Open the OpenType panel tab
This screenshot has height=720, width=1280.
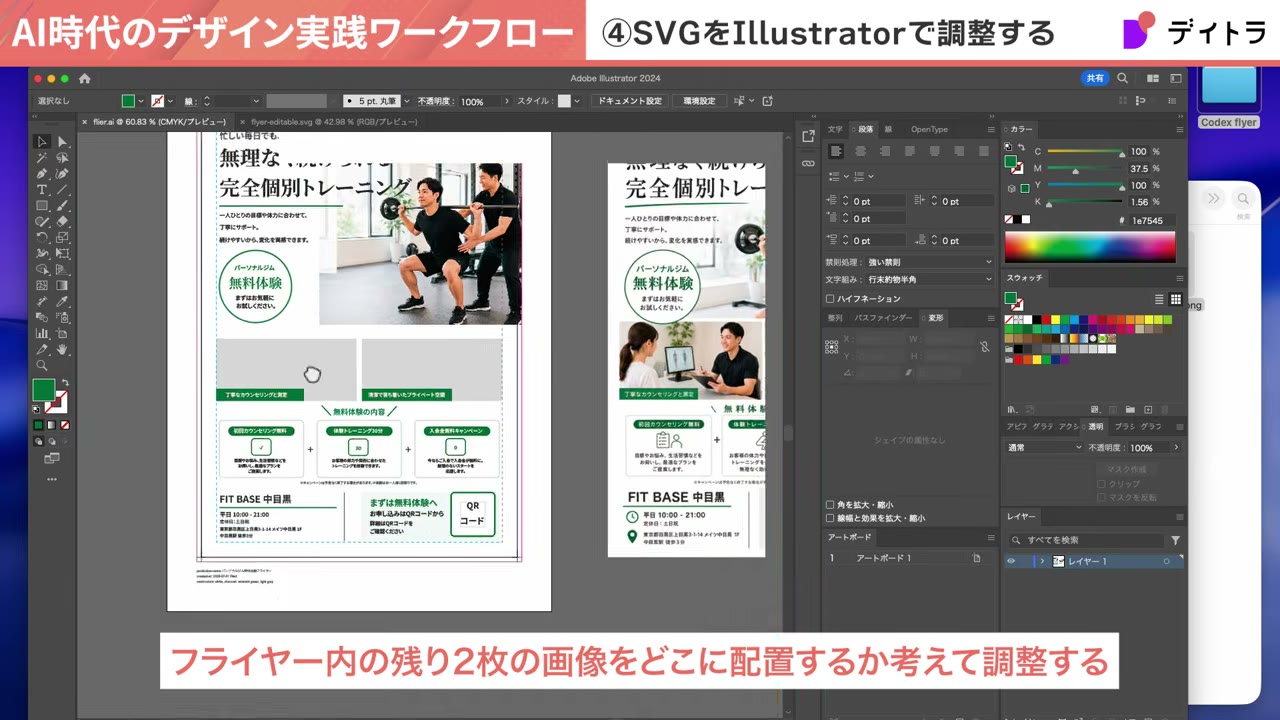pos(929,129)
